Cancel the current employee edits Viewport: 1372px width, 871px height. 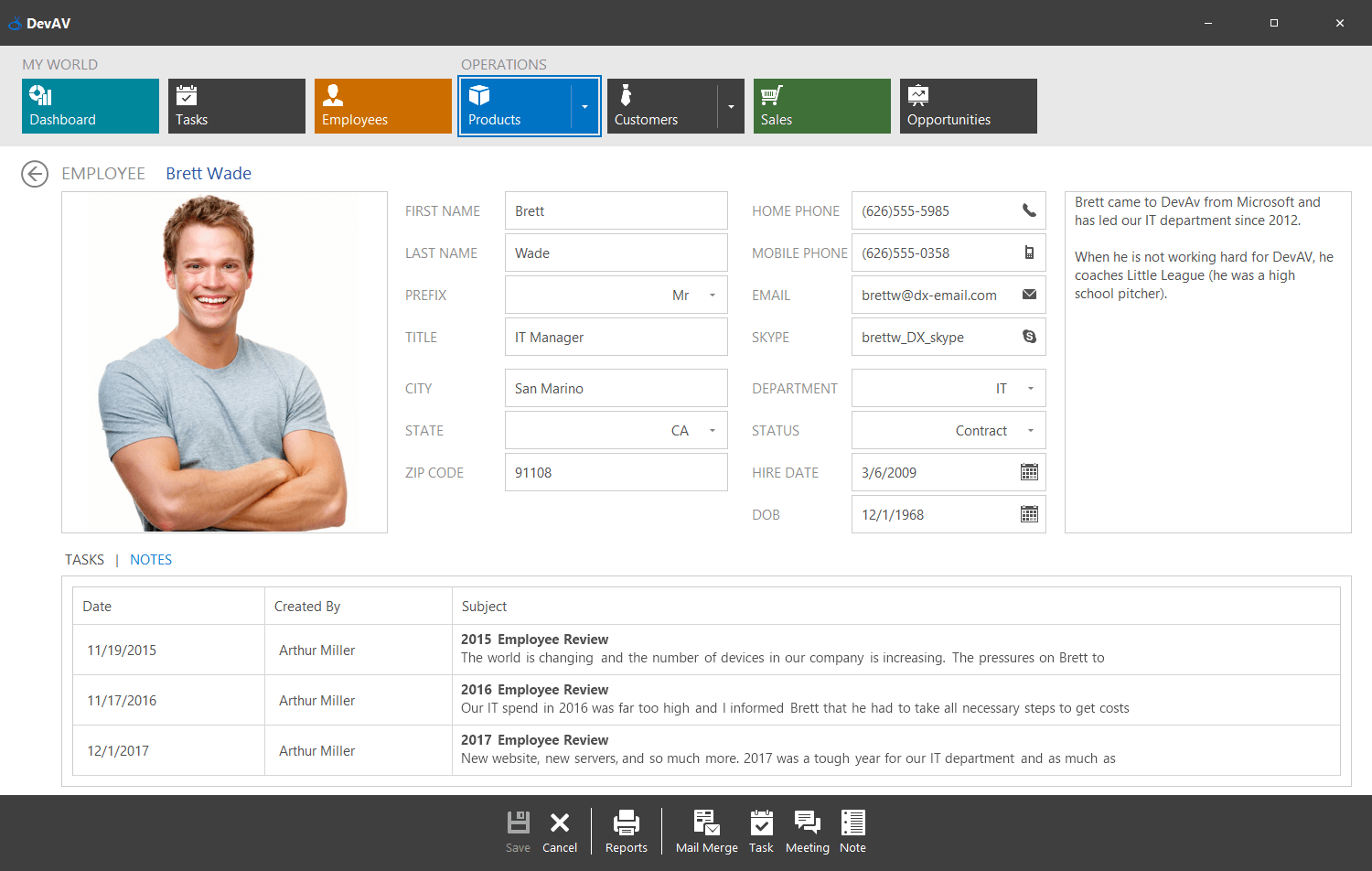tap(560, 831)
